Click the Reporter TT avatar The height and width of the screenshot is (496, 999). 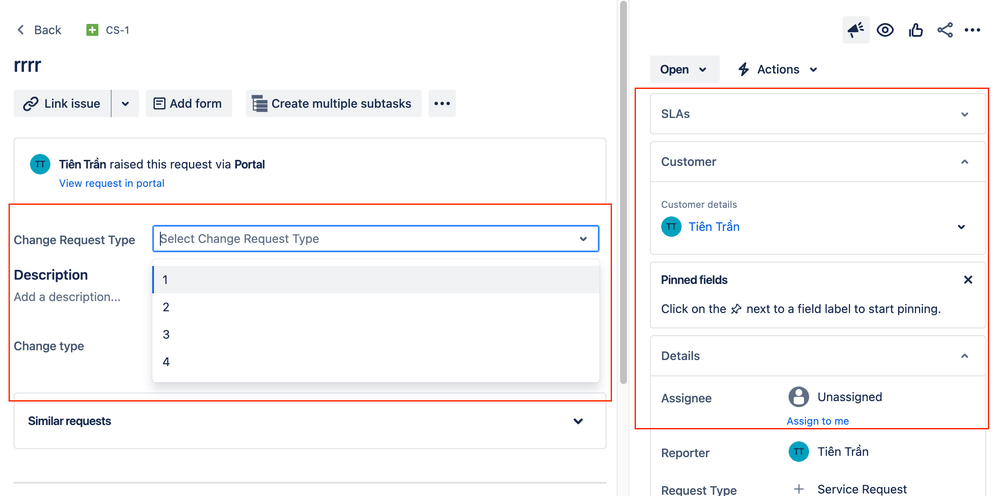click(798, 451)
